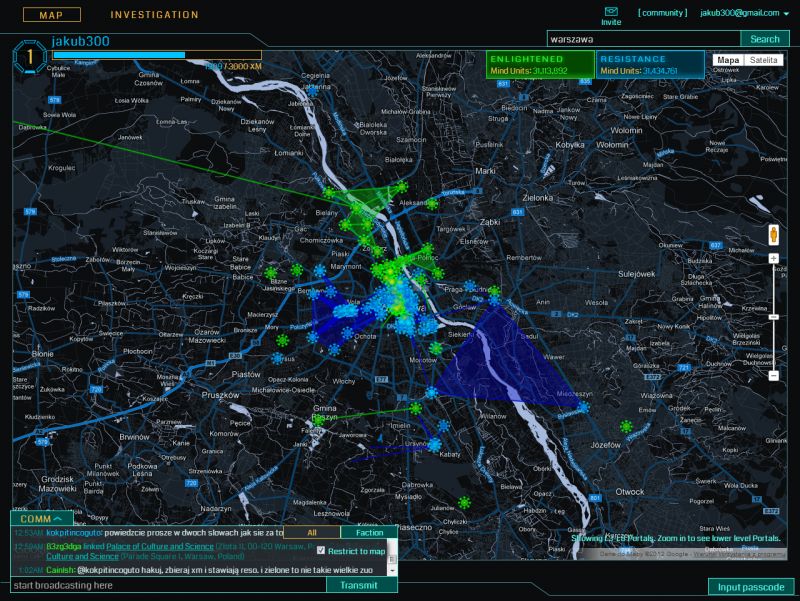Image resolution: width=800 pixels, height=601 pixels.
Task: Click the 83zg3dga agent name in COMM
Action: click(x=63, y=546)
